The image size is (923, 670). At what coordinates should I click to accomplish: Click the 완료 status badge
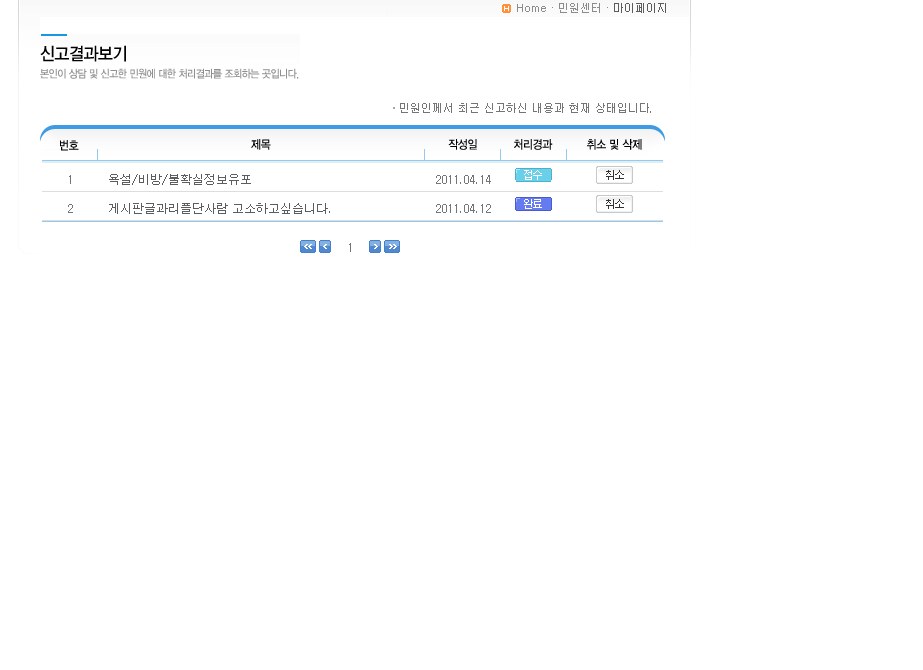(533, 204)
